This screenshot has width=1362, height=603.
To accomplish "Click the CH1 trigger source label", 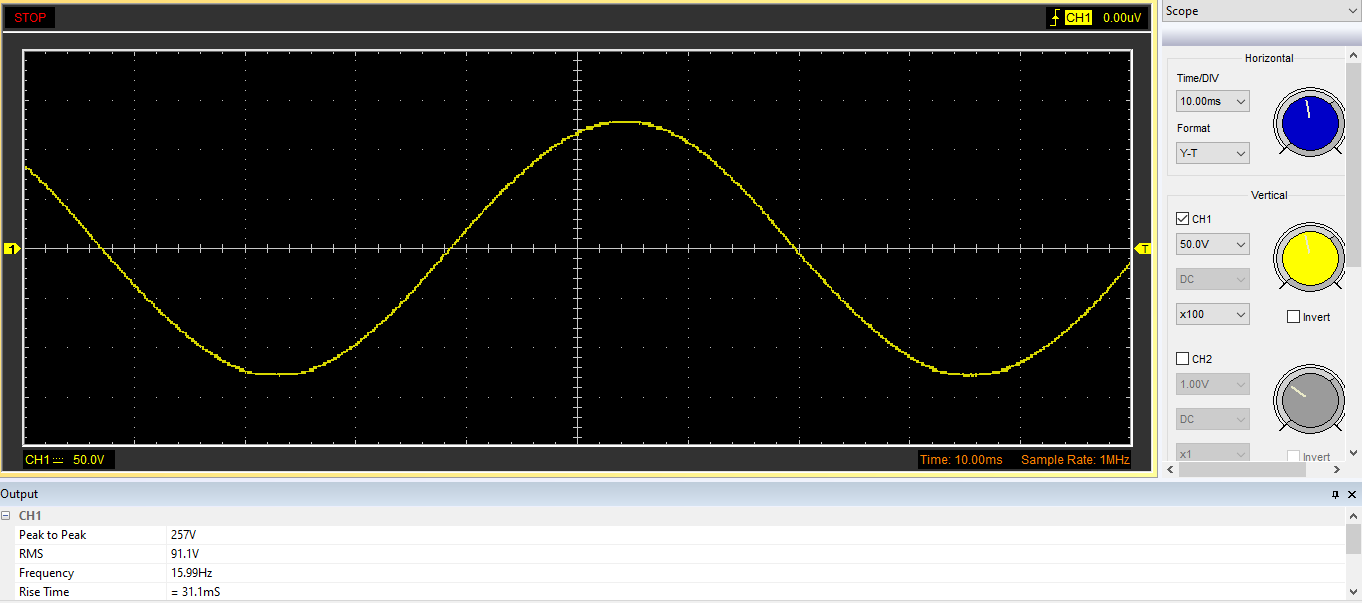I will pyautogui.click(x=1078, y=18).
